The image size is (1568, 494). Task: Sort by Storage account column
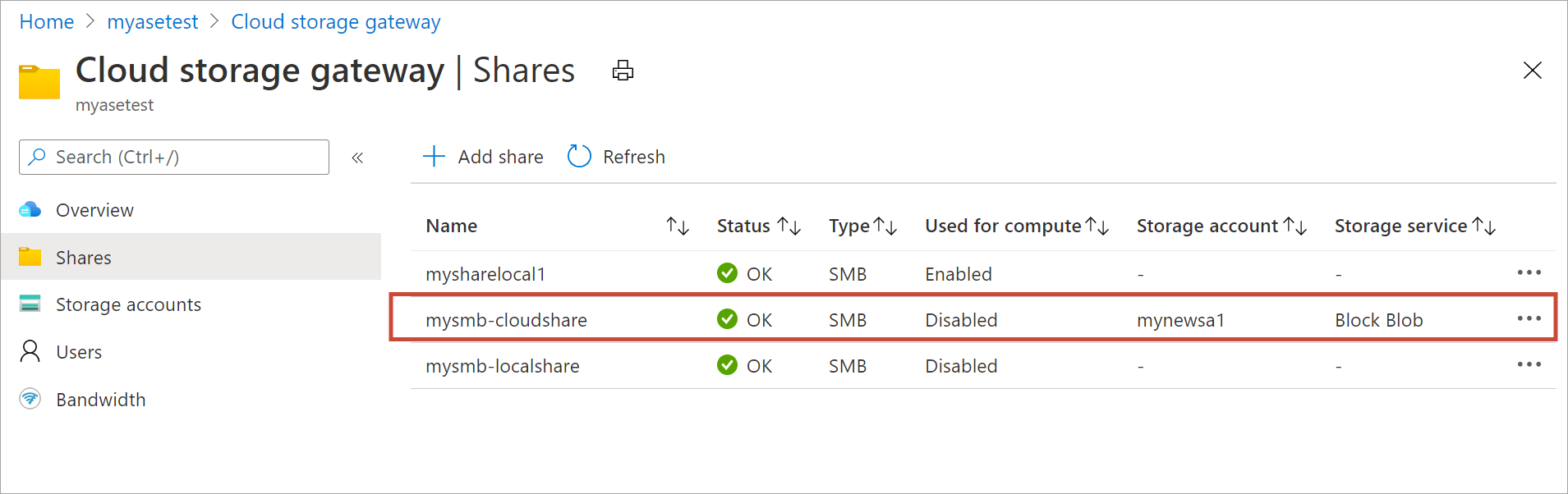click(1294, 226)
